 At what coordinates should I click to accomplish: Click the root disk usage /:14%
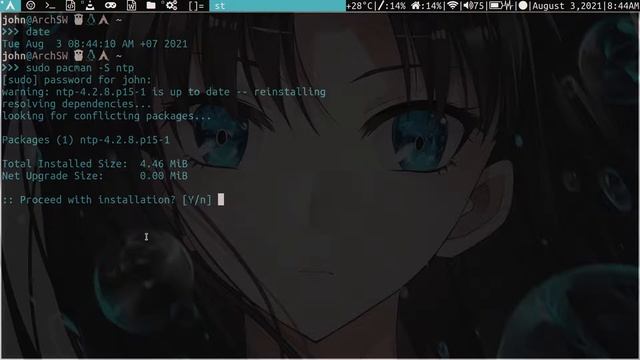pos(391,6)
